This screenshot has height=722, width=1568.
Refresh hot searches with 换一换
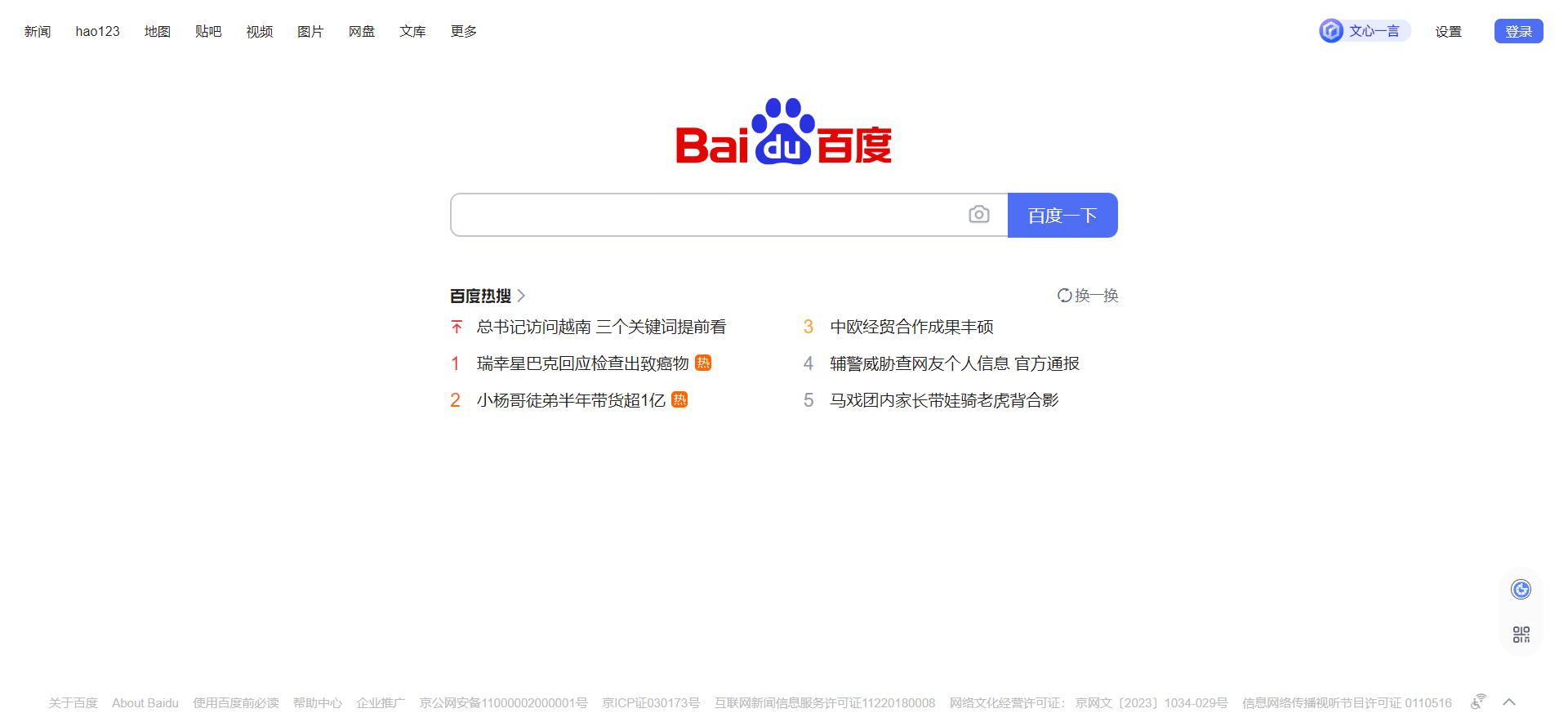(x=1088, y=296)
